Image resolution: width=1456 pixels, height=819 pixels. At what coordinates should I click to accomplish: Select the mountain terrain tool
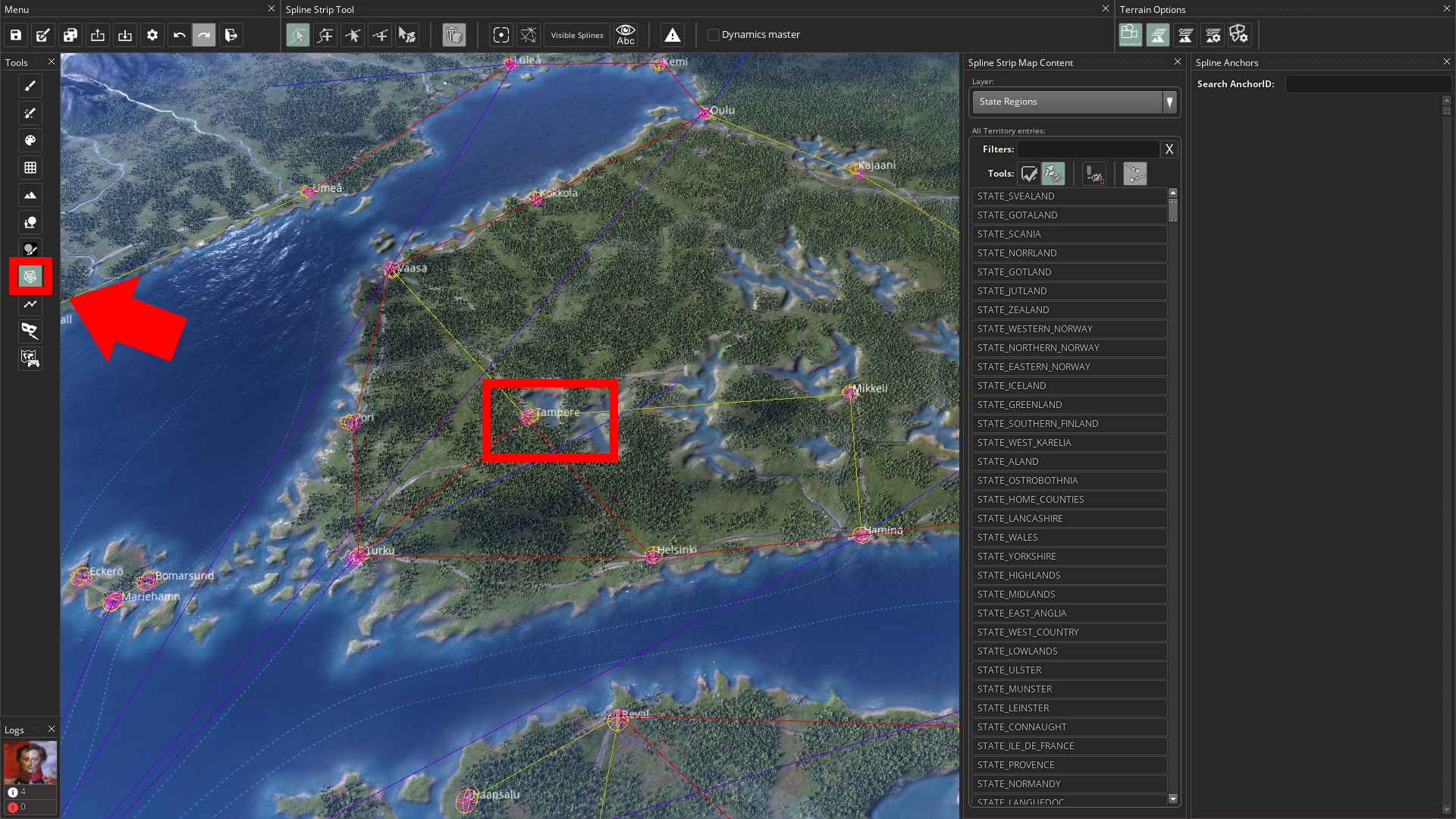click(30, 195)
